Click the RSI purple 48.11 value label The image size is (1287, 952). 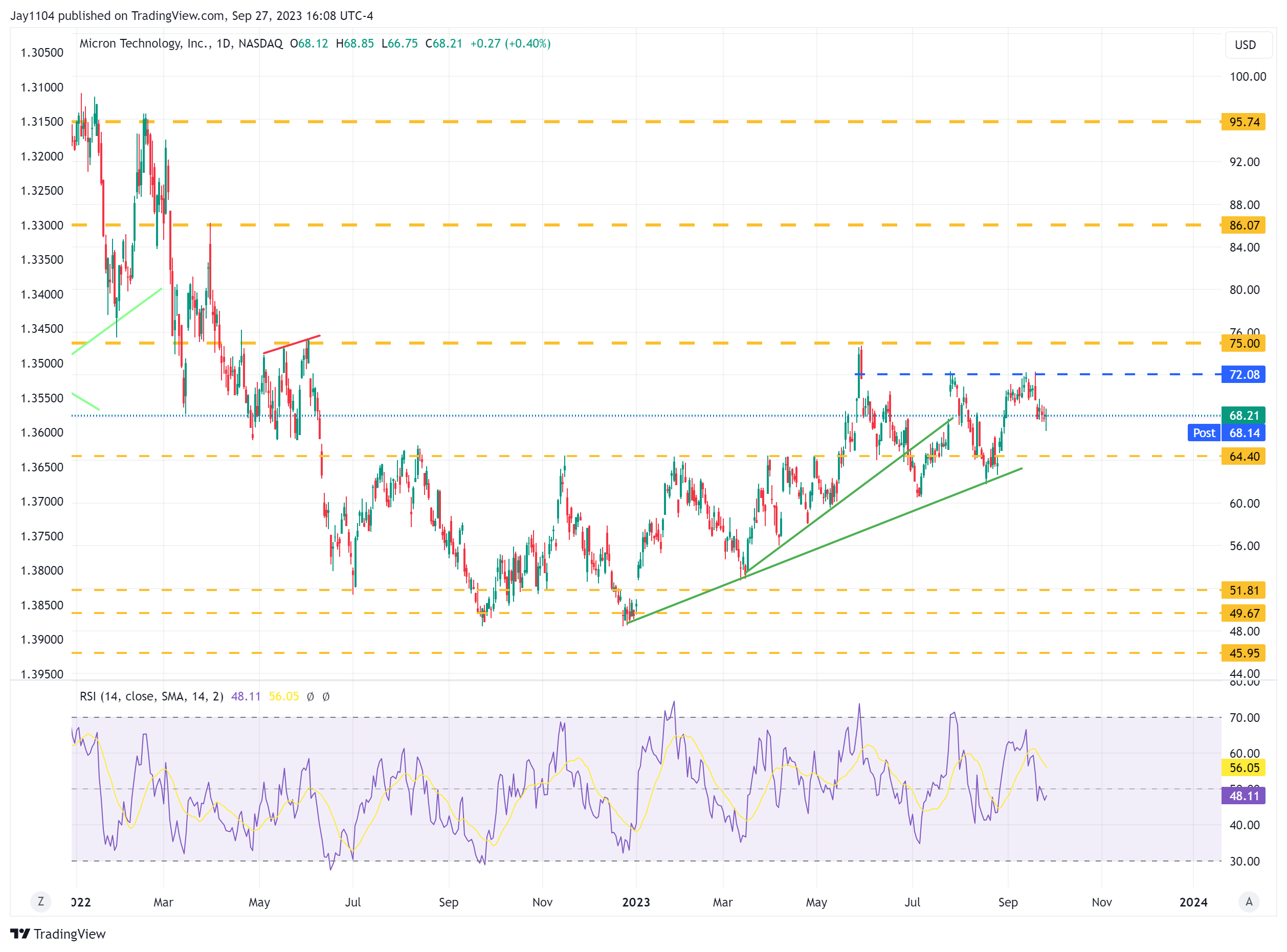tap(1243, 796)
